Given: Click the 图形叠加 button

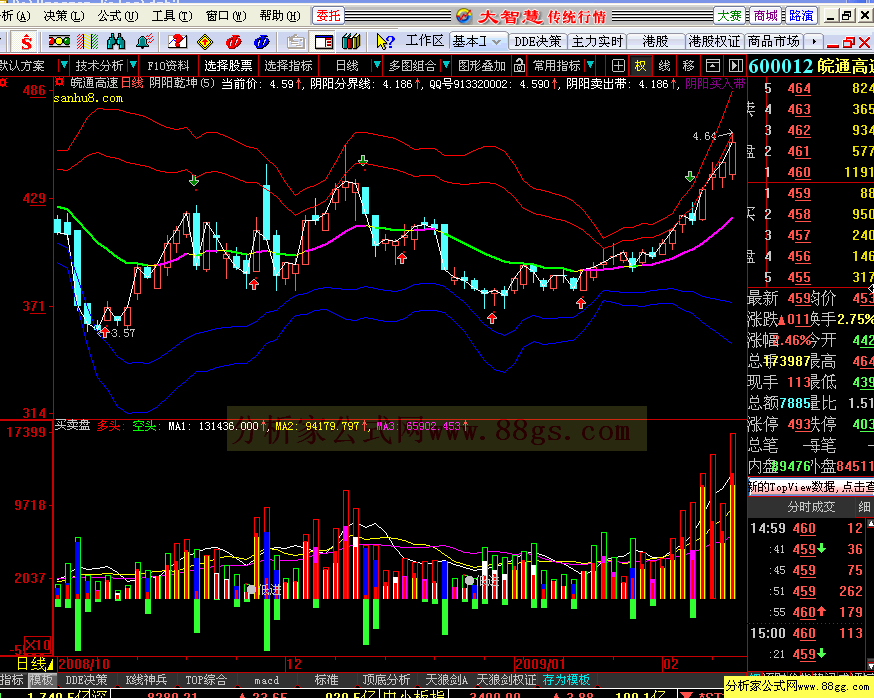Looking at the screenshot, I should tap(482, 66).
